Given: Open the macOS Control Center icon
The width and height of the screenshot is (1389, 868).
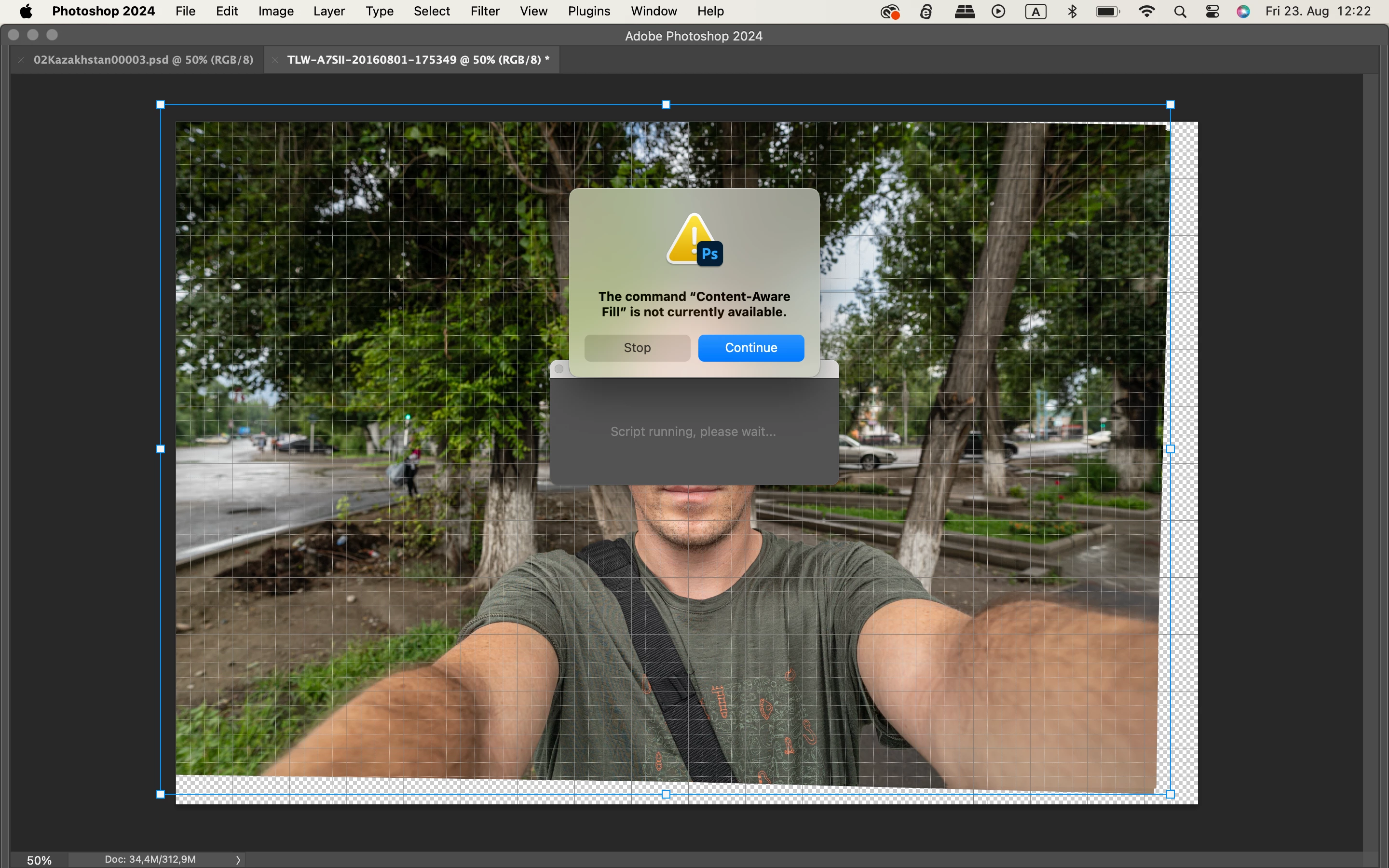Looking at the screenshot, I should [1212, 11].
